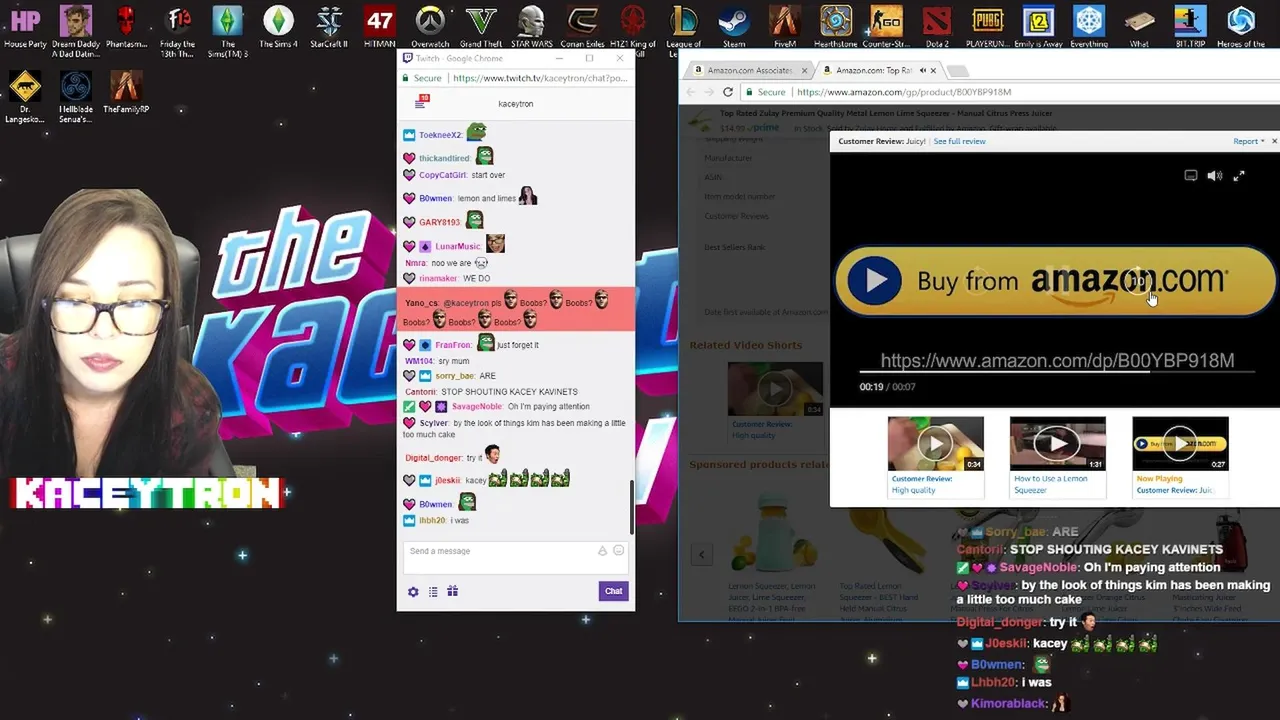1280x720 pixels.
Task: Open a new Chrome tab
Action: coord(957,71)
